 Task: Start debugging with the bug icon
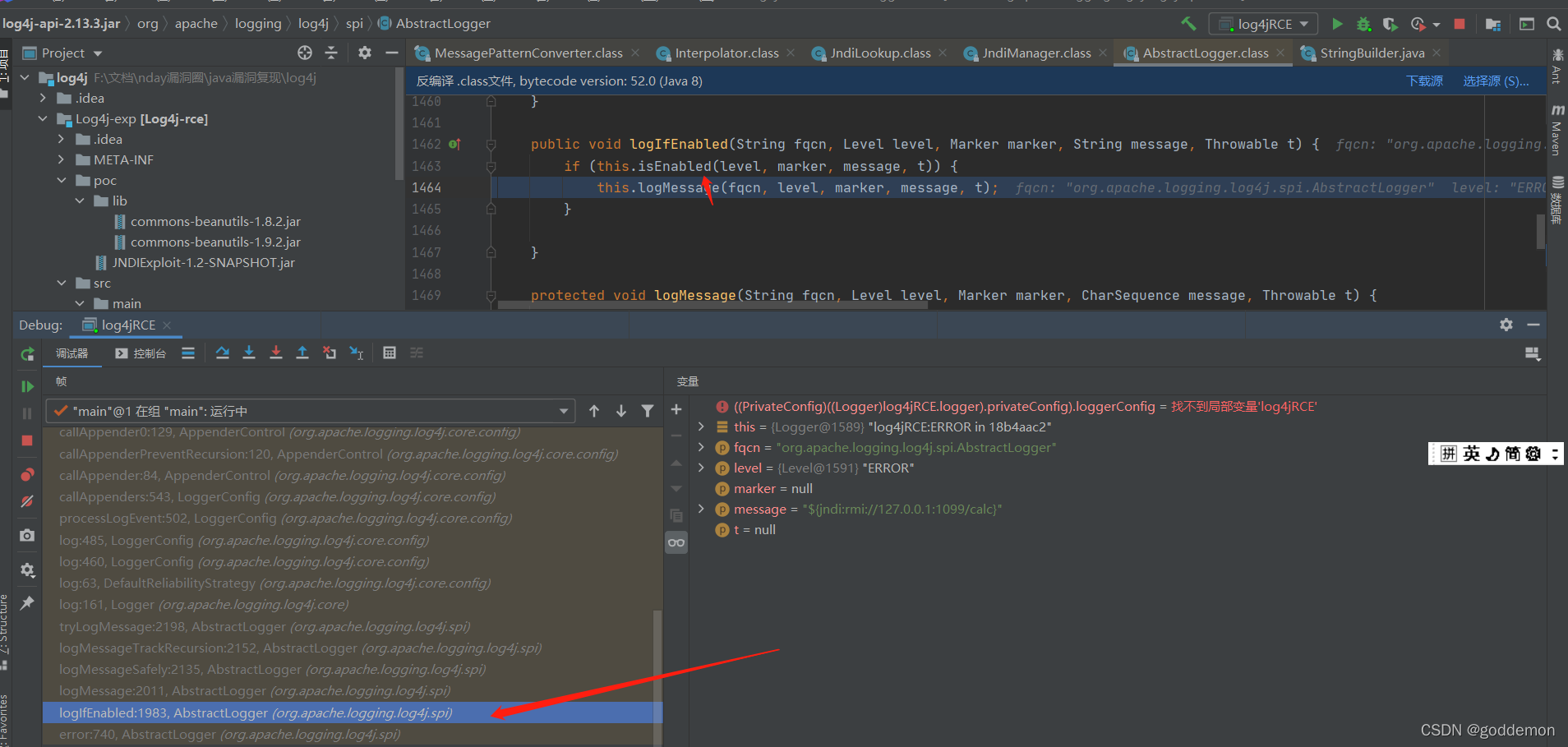1363,24
